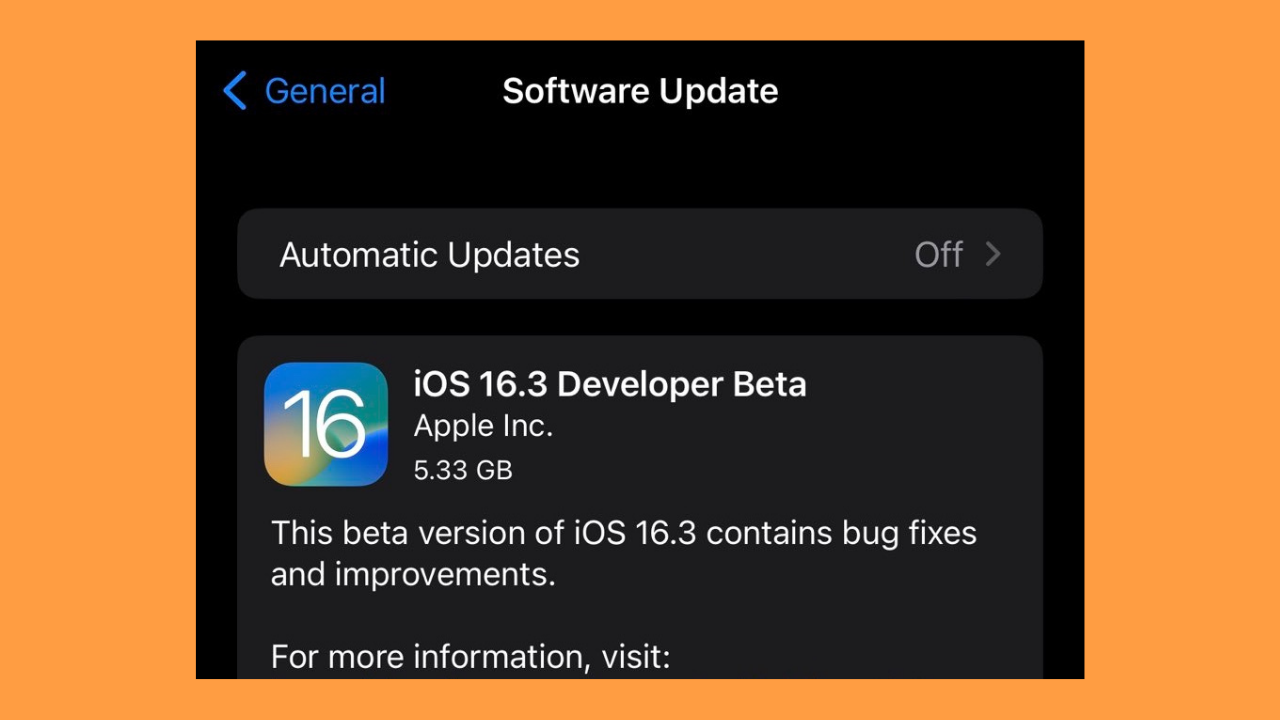Screen dimensions: 1280x720
Task: Return to General settings
Action: 300,90
